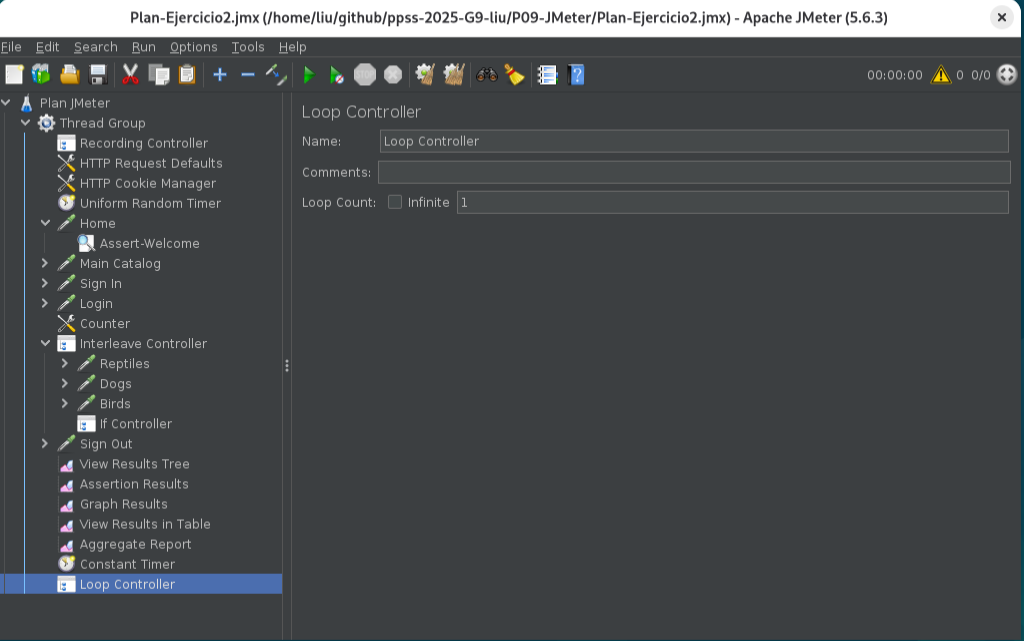Click the remote engine status icon
Image resolution: width=1024 pixels, height=641 pixels.
tap(1007, 75)
